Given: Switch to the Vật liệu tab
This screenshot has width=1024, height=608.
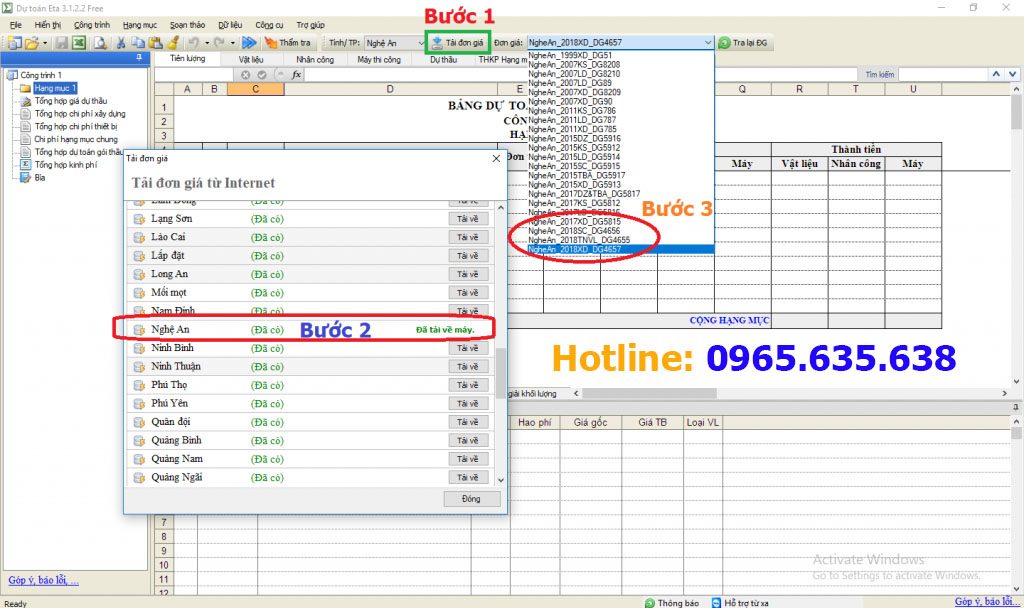Looking at the screenshot, I should tap(251, 60).
